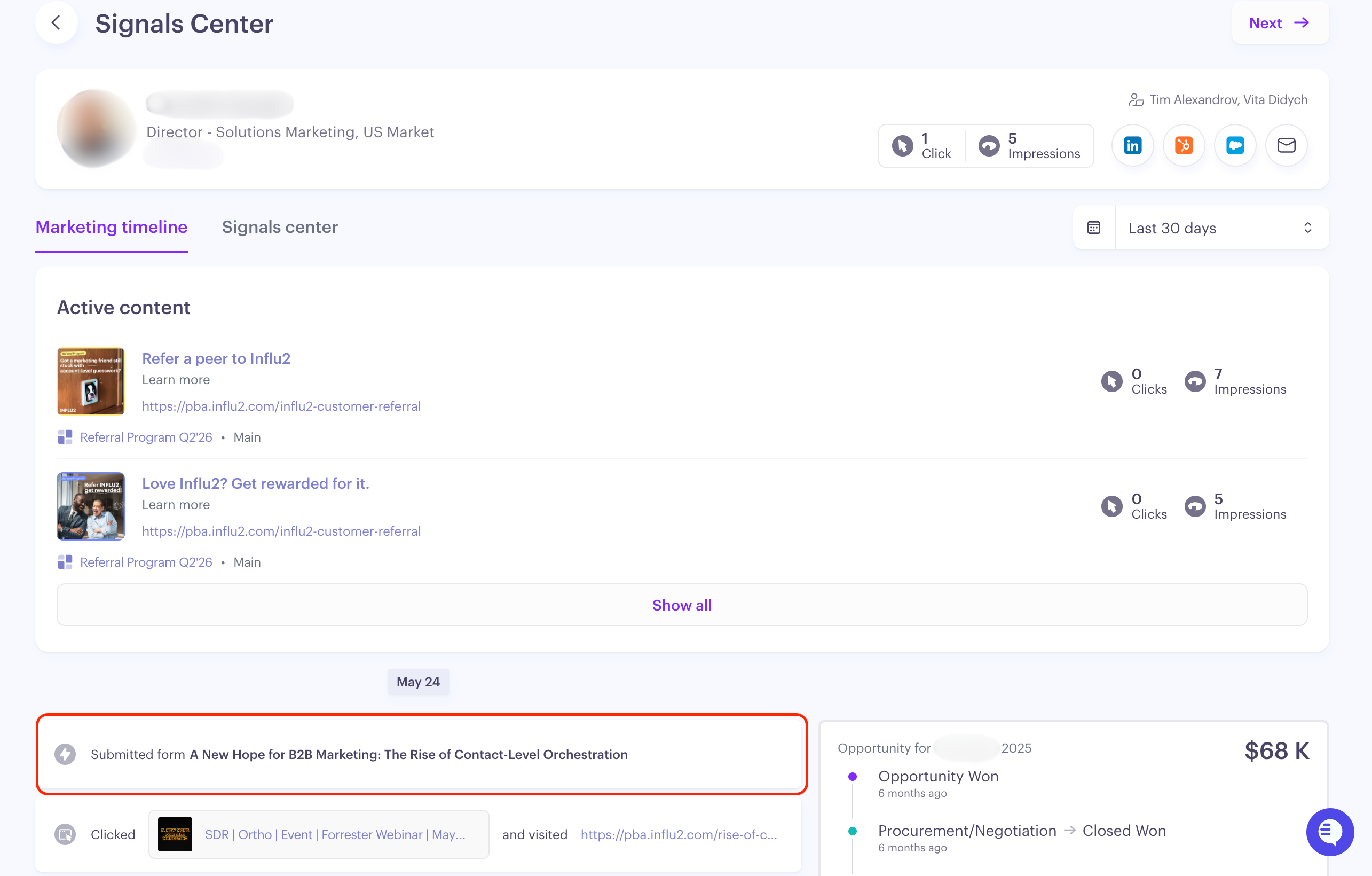This screenshot has width=1372, height=876.
Task: Click the impressions icon showing 7 Impressions
Action: (x=1195, y=381)
